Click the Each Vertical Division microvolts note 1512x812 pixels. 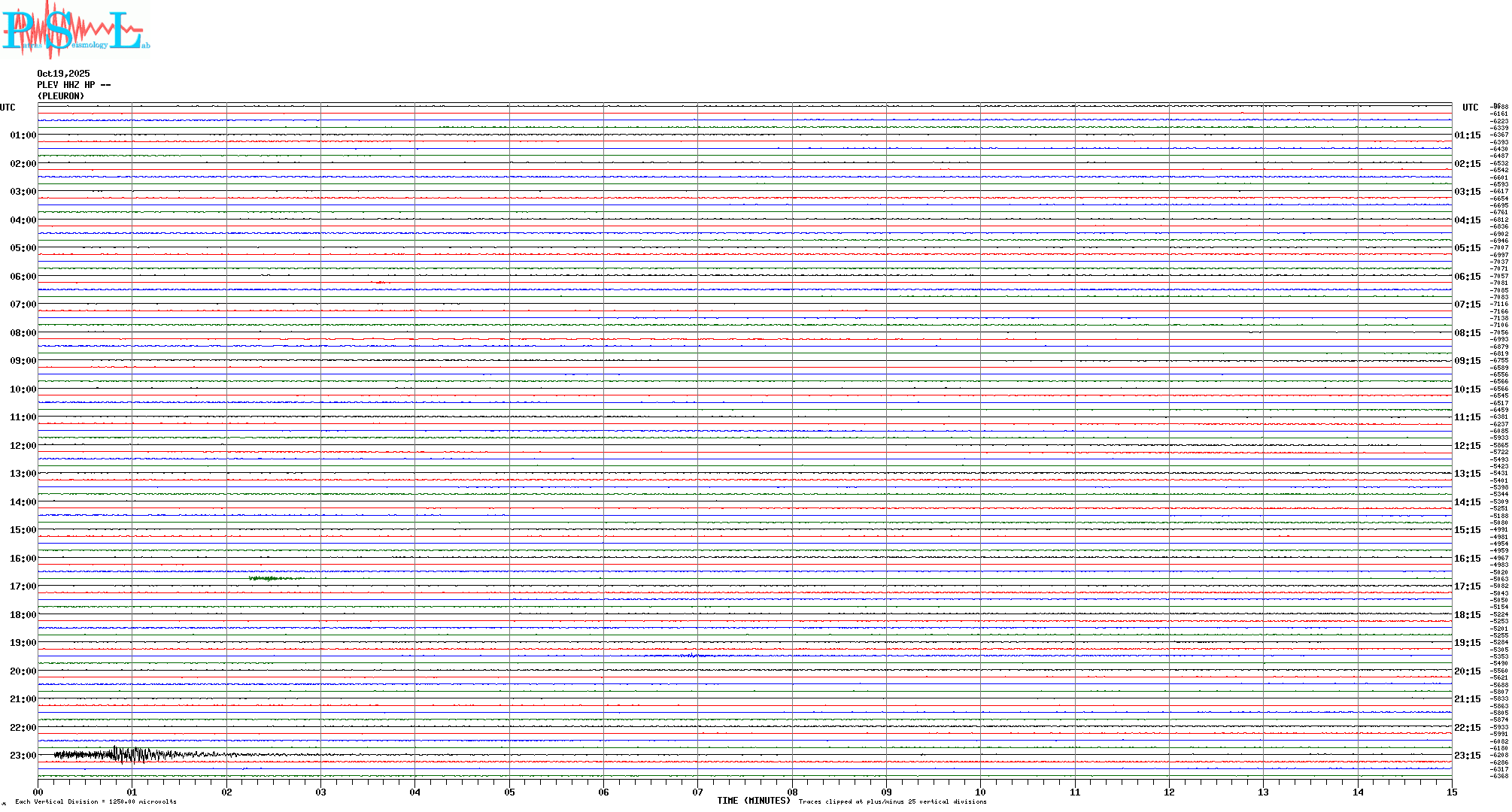pos(96,801)
